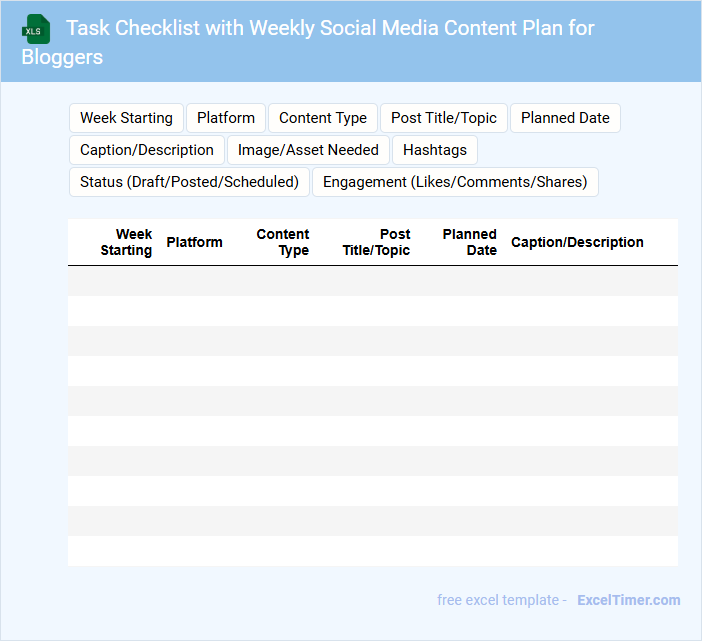Click the green XLS file icon
Screen dimensions: 702x641
[37, 29]
